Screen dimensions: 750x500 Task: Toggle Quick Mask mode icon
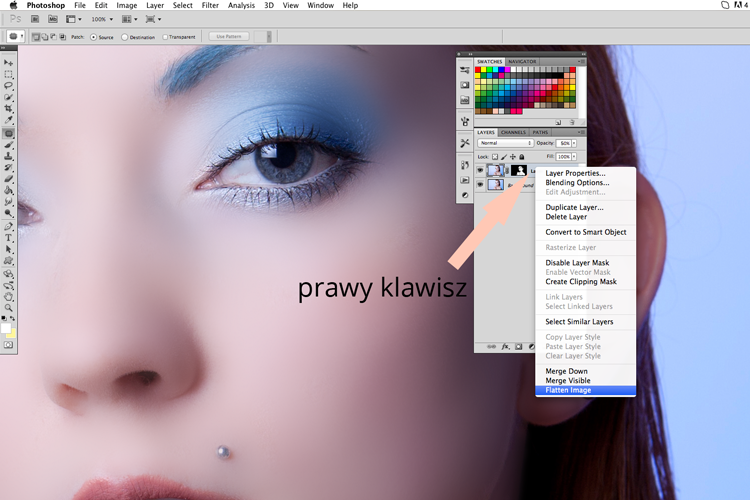8,345
